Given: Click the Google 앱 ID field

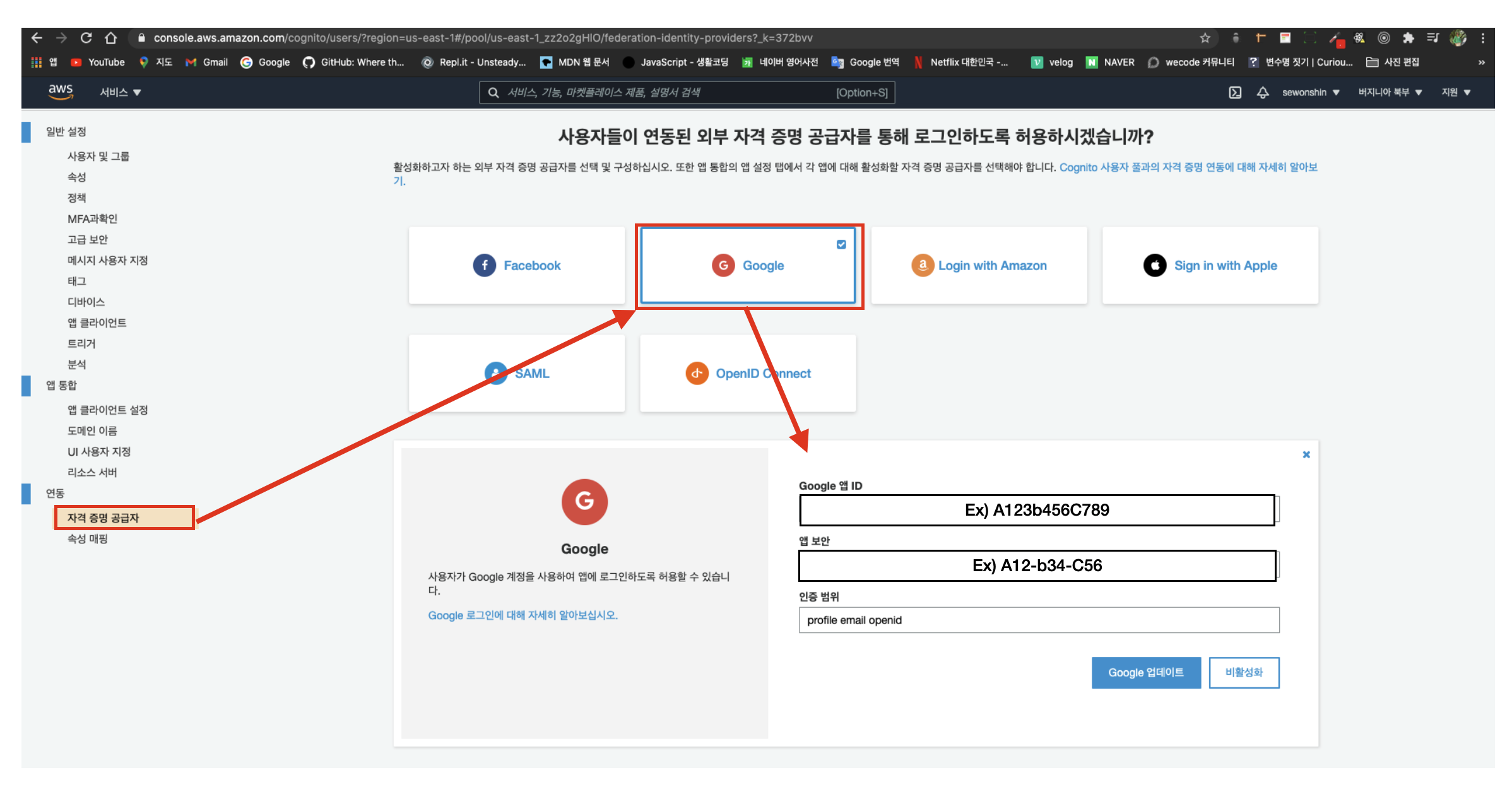Looking at the screenshot, I should point(1039,510).
